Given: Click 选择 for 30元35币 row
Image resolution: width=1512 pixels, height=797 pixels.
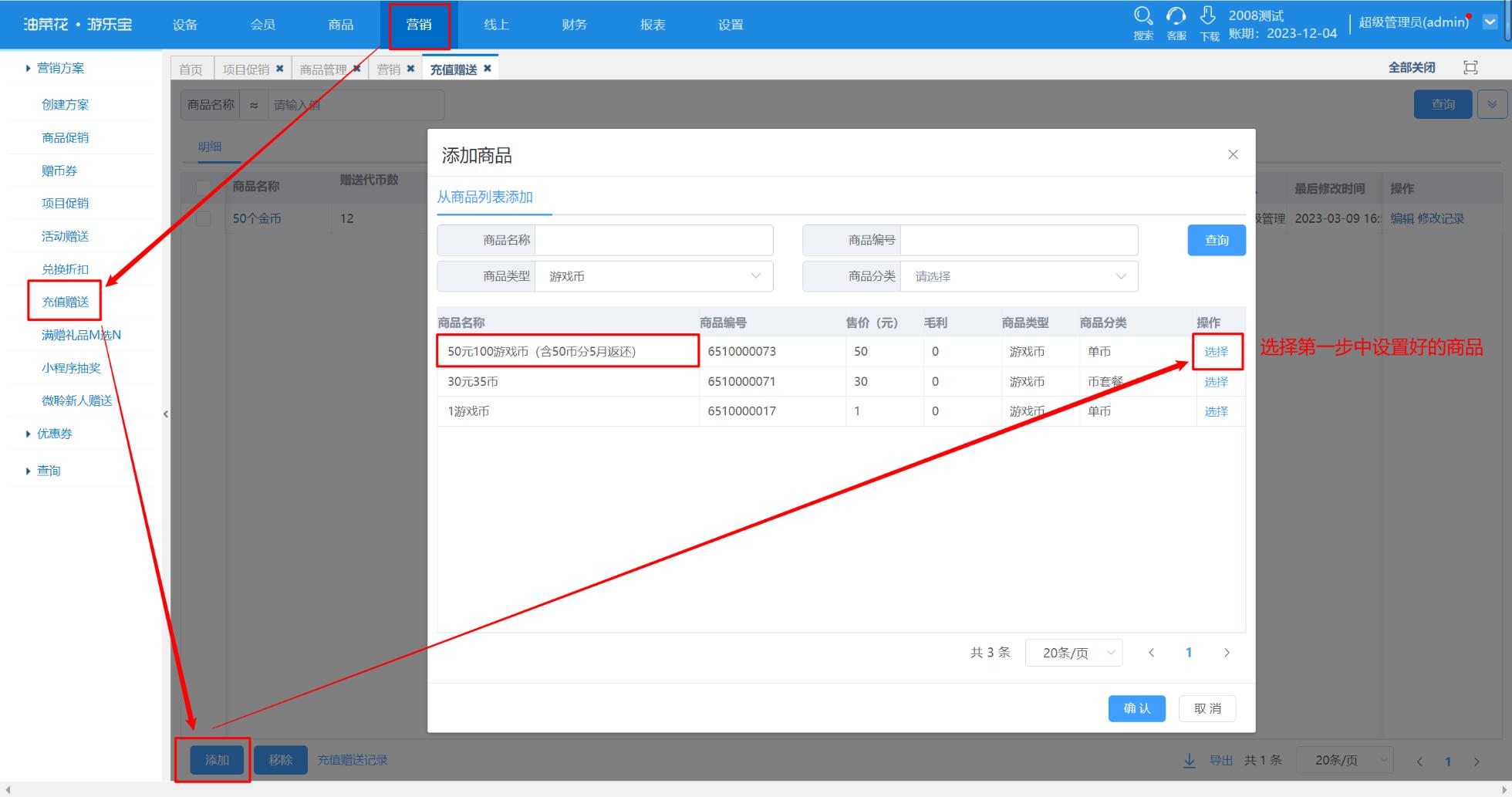Looking at the screenshot, I should point(1217,382).
